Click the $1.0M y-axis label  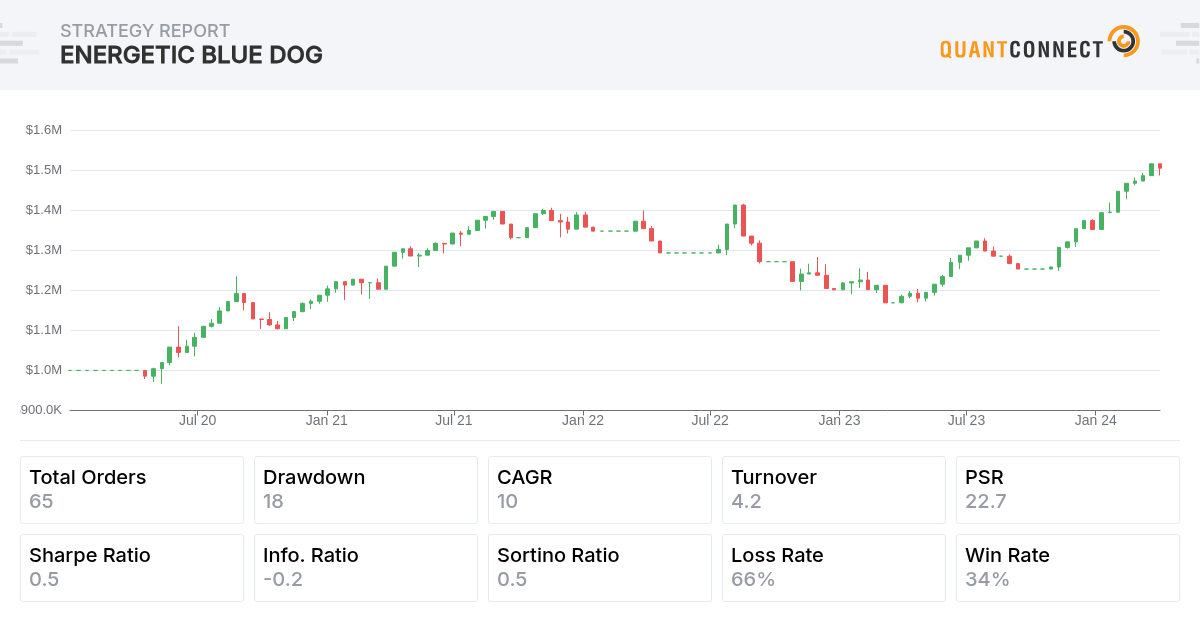pyautogui.click(x=44, y=370)
